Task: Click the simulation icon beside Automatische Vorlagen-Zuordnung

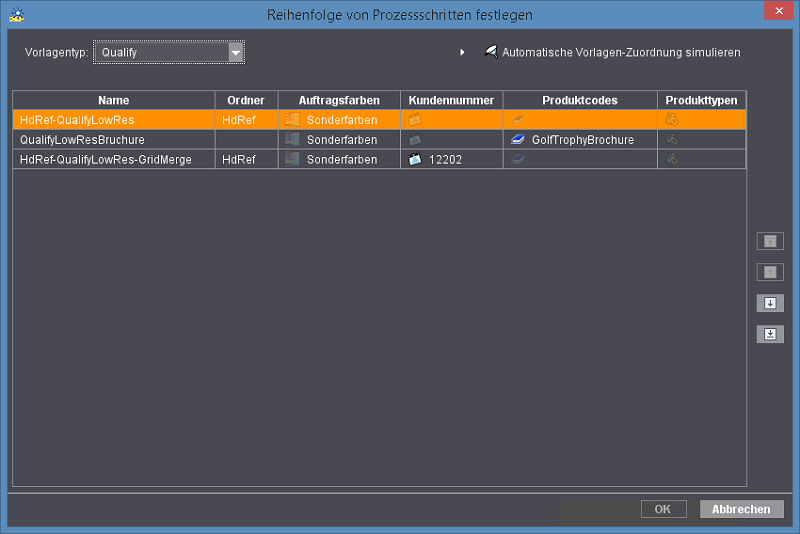Action: tap(490, 52)
